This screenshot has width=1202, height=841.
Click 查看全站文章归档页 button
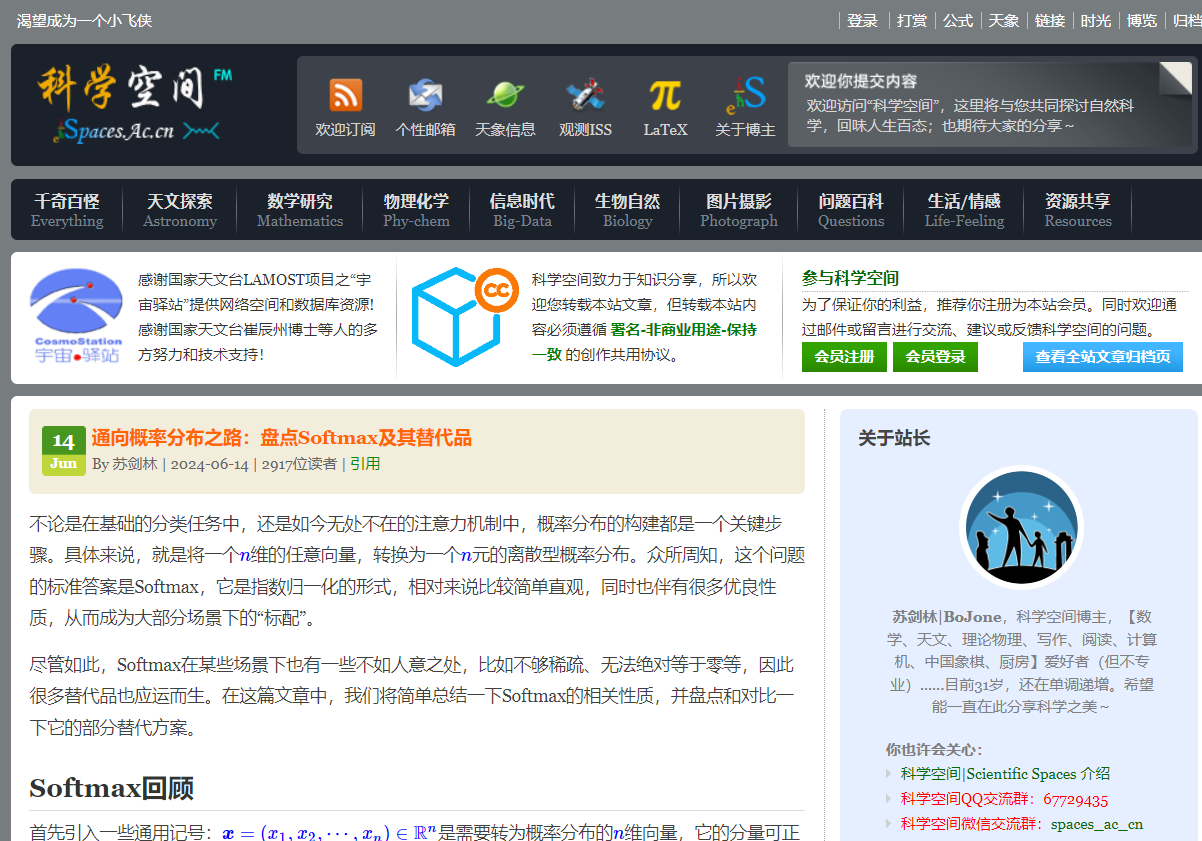(1102, 357)
